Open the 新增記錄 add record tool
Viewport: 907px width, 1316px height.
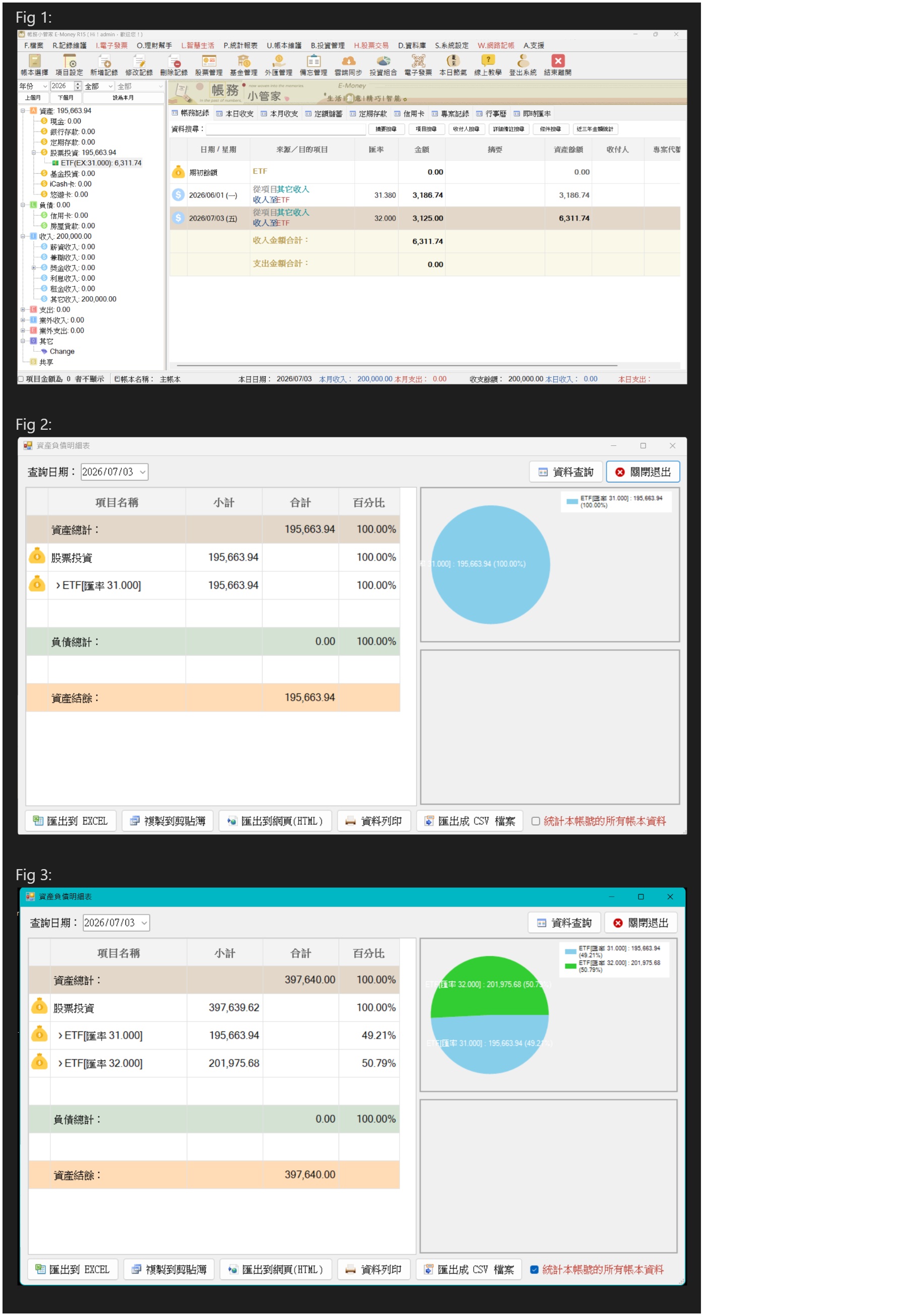(104, 65)
